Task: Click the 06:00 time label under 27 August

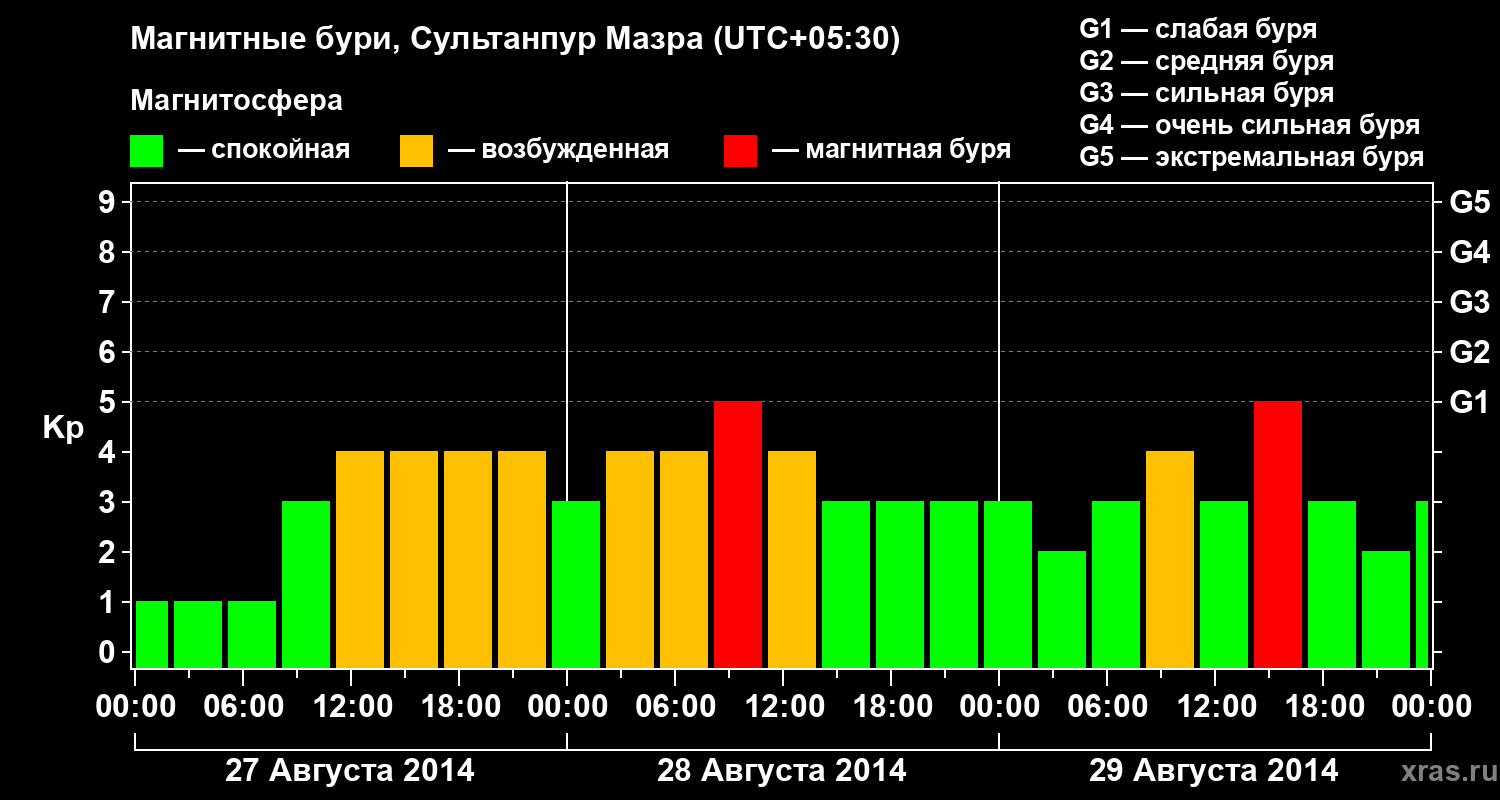Action: tap(242, 707)
